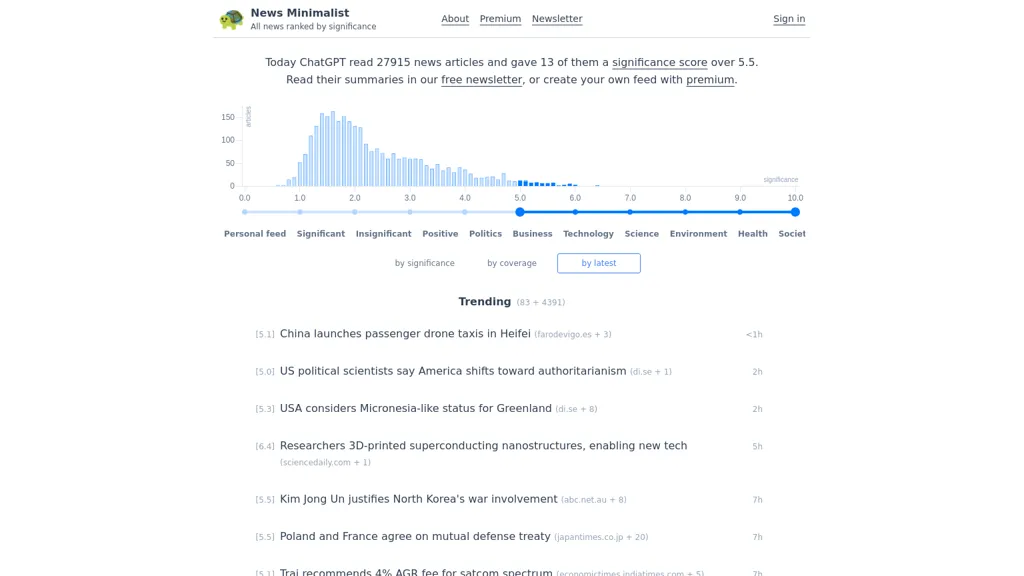Click the News Minimalist site title
The height and width of the screenshot is (576, 1024).
pos(300,13)
